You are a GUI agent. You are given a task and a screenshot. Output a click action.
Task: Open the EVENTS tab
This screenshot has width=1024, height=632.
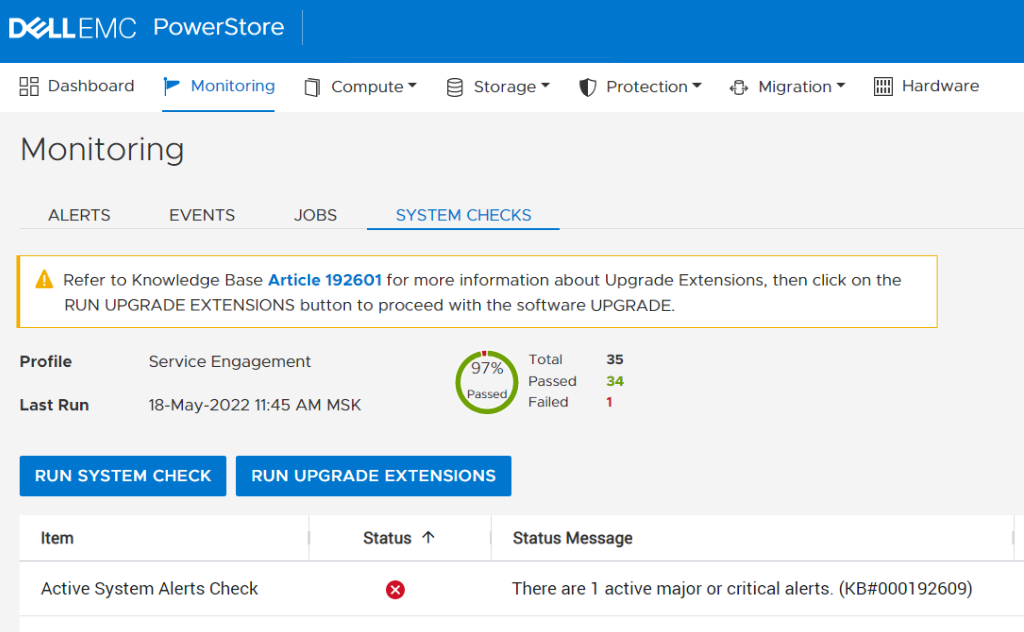point(202,215)
